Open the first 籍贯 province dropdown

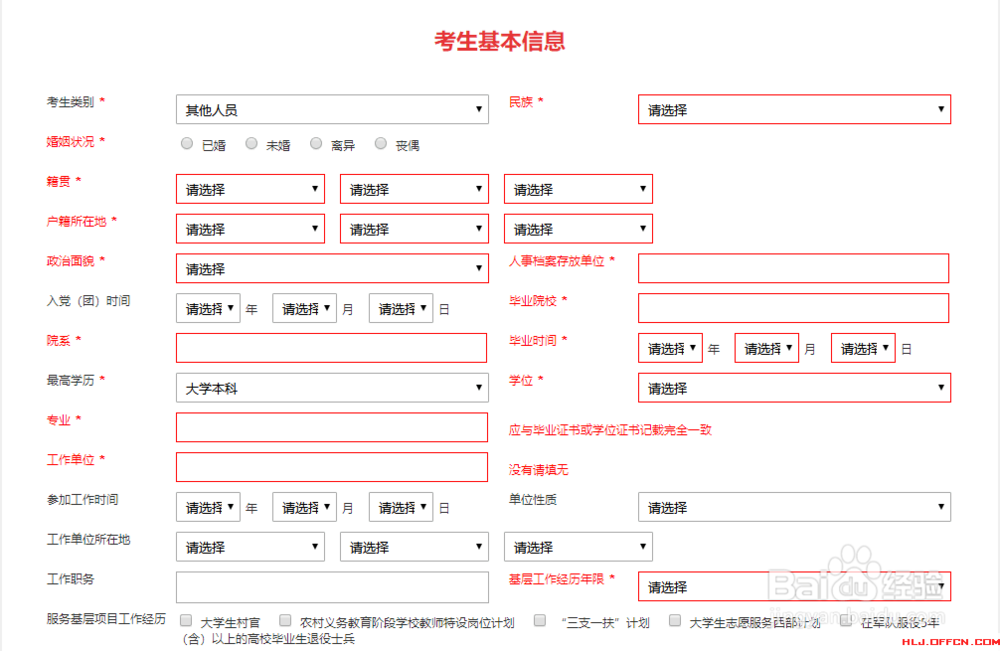pos(250,188)
